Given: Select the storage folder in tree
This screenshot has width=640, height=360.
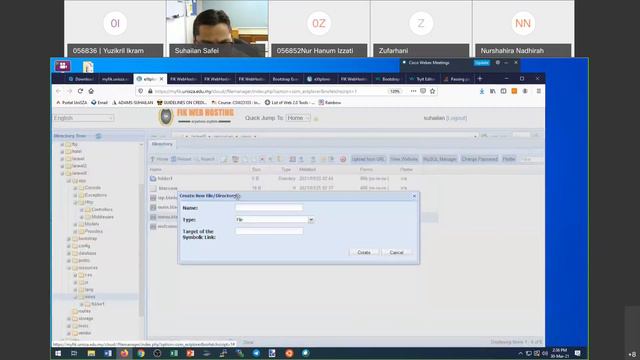Looking at the screenshot, I should 86,318.
